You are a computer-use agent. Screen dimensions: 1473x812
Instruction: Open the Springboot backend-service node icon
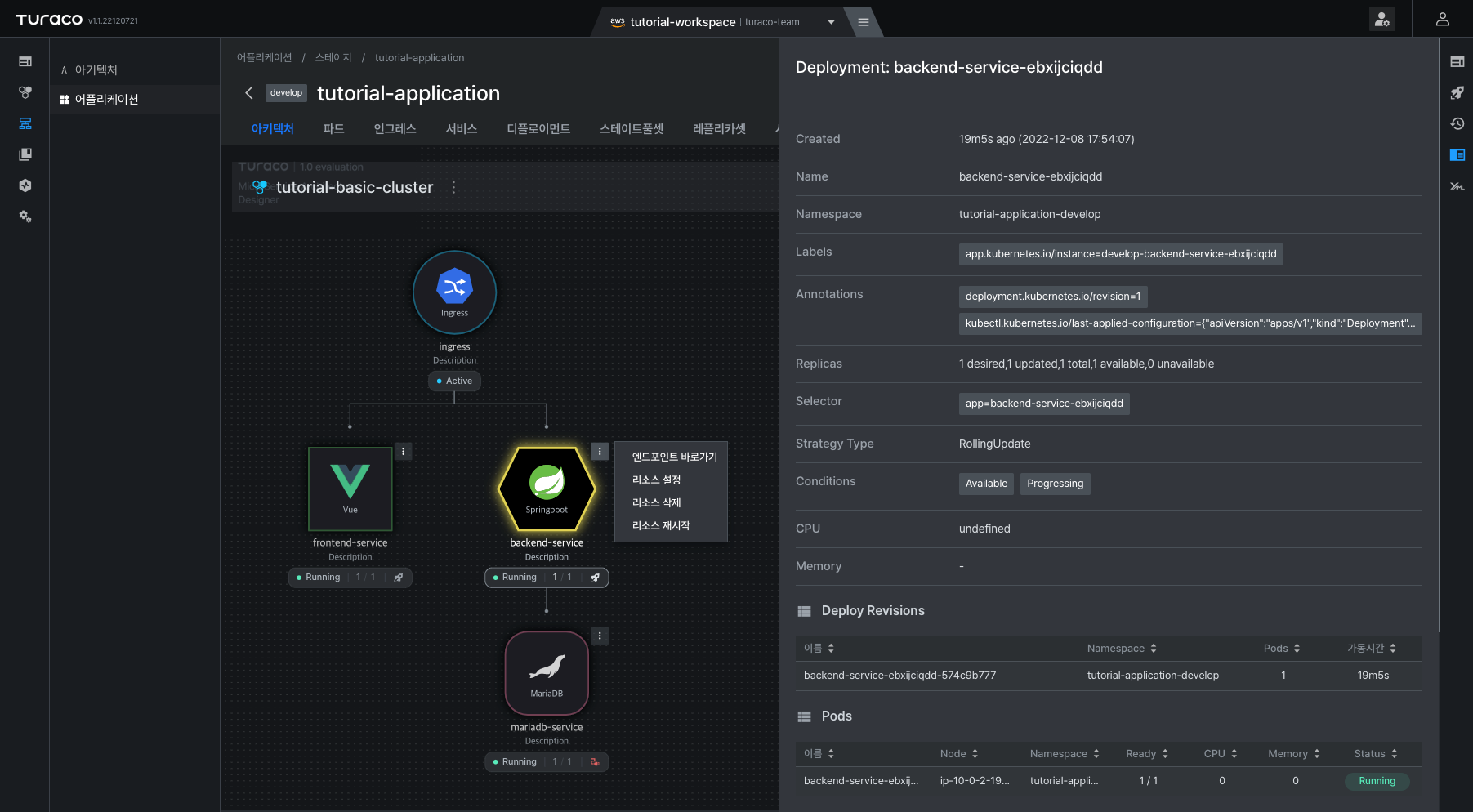(547, 488)
